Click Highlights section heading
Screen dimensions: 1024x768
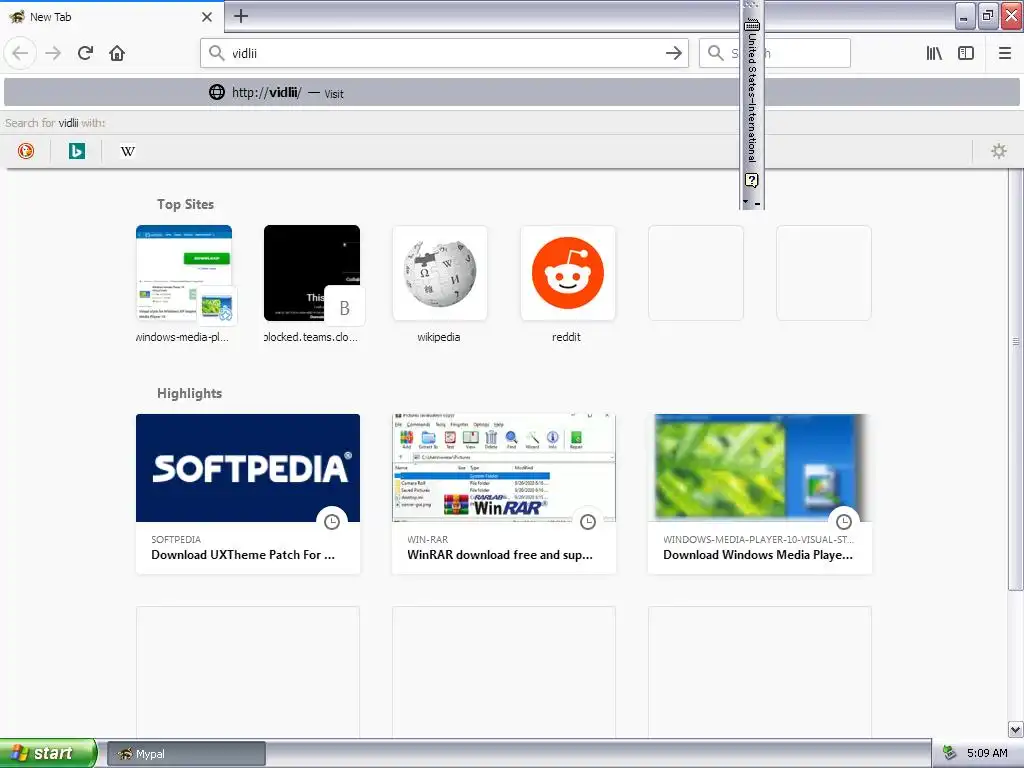pyautogui.click(x=189, y=393)
